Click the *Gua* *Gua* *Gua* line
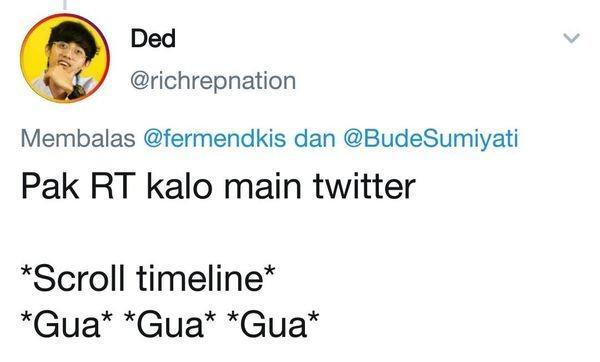This screenshot has width=600, height=362. coord(170,324)
